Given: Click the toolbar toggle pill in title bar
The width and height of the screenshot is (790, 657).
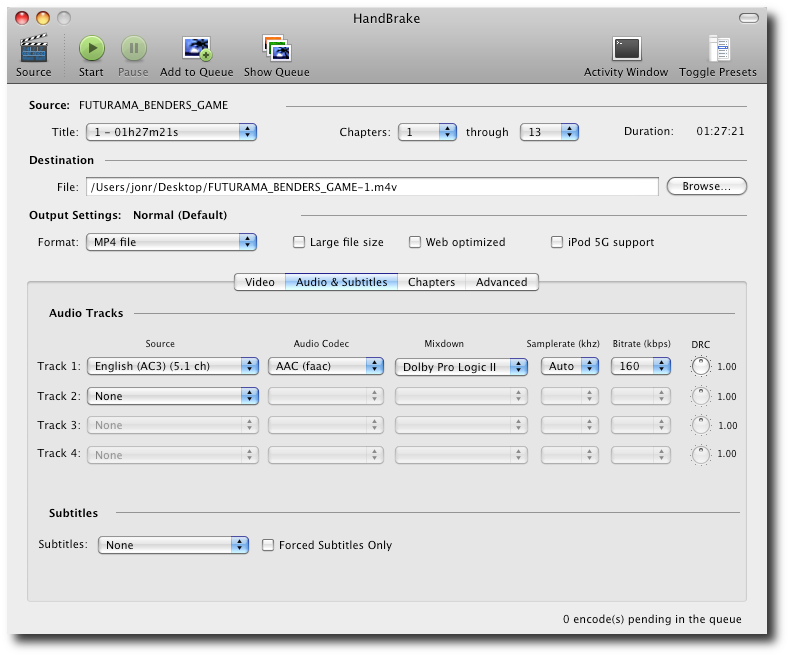Looking at the screenshot, I should tap(749, 18).
